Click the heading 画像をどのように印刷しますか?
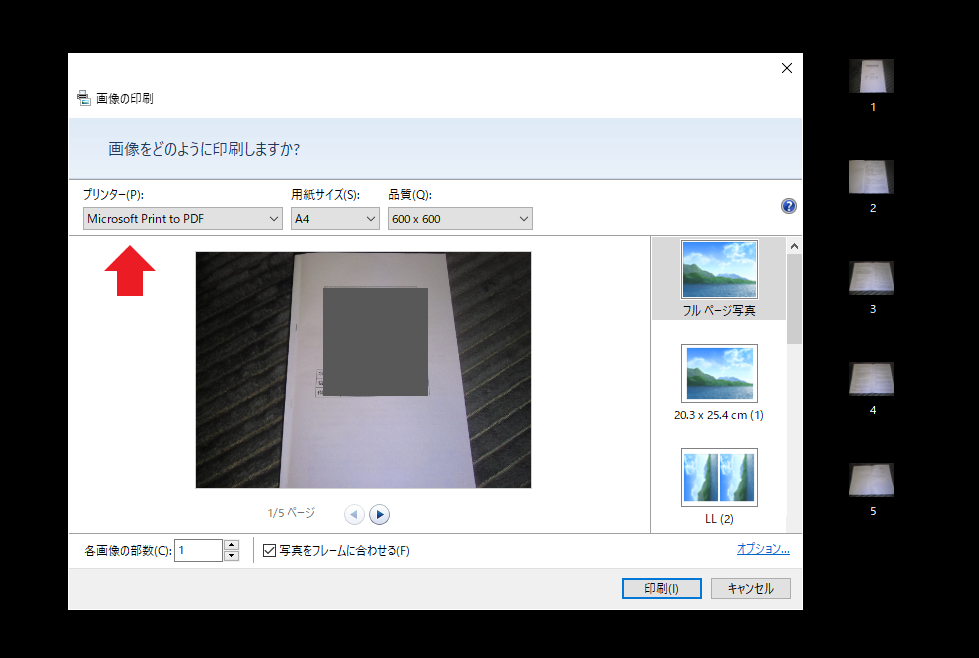The width and height of the screenshot is (979, 658). point(204,149)
